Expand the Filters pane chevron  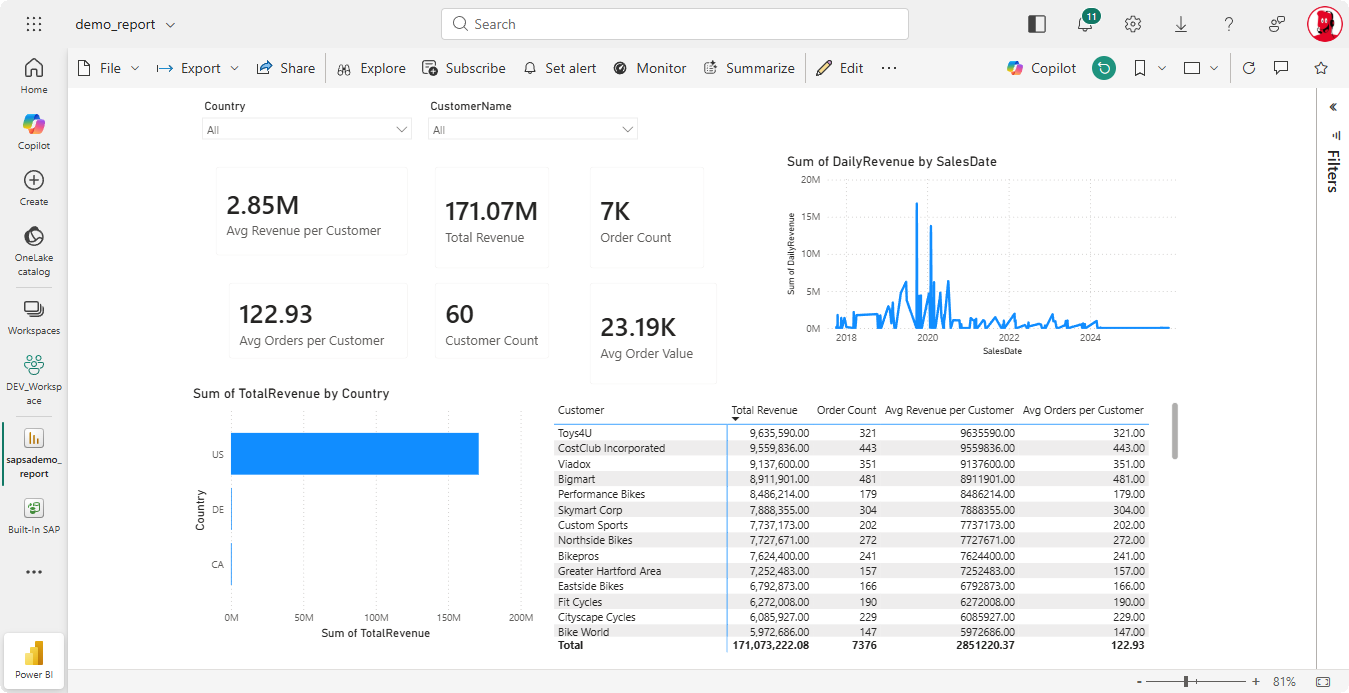click(x=1333, y=107)
